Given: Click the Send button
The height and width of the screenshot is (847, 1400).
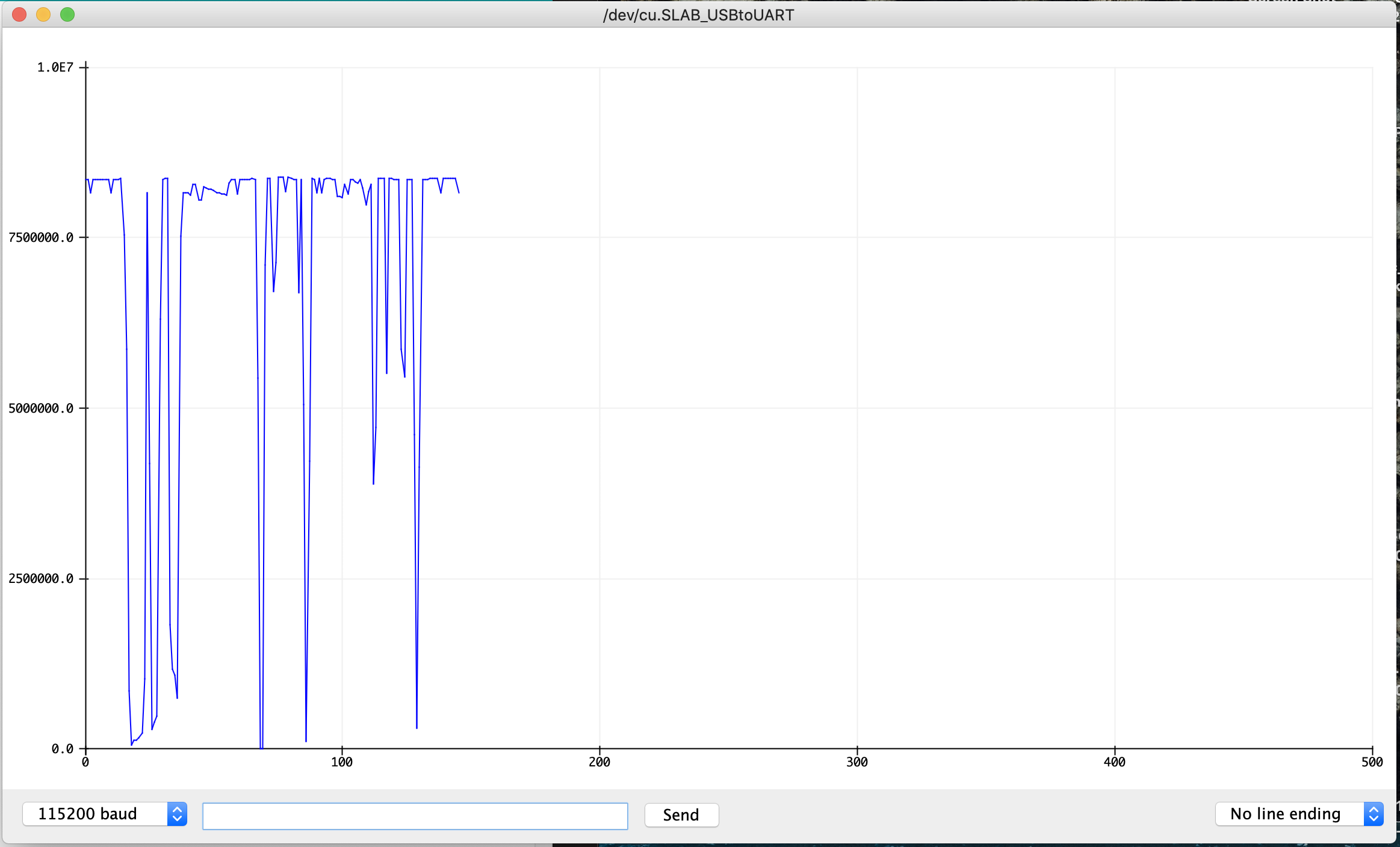Looking at the screenshot, I should tap(681, 815).
